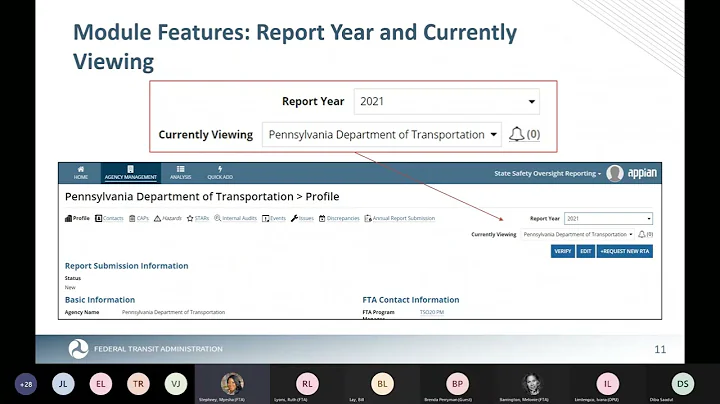
Task: Click the Events section icon
Action: click(265, 219)
